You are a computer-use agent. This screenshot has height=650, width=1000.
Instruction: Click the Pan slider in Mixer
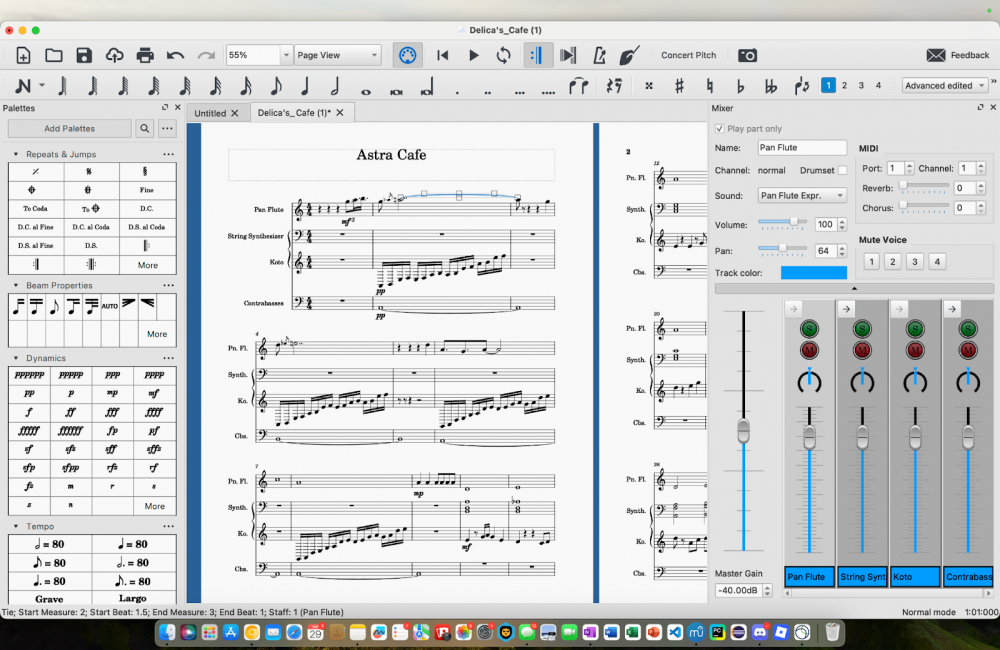(x=782, y=247)
